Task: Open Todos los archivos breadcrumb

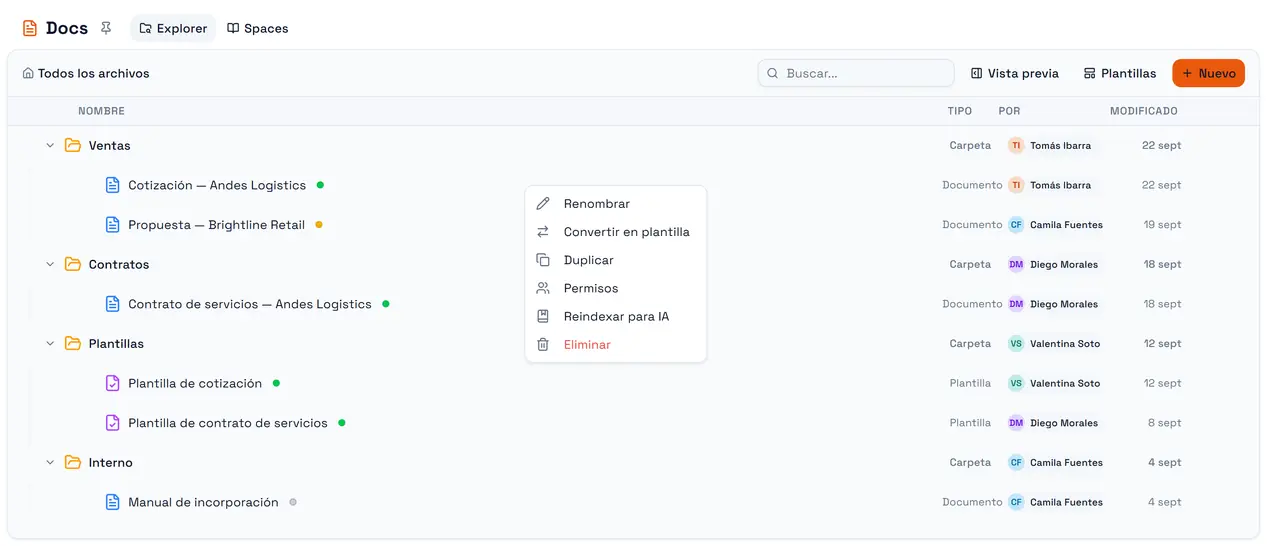Action: (93, 73)
